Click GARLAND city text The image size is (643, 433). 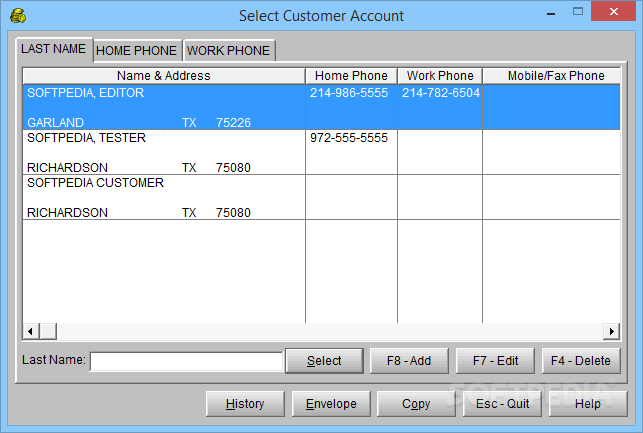pos(55,123)
